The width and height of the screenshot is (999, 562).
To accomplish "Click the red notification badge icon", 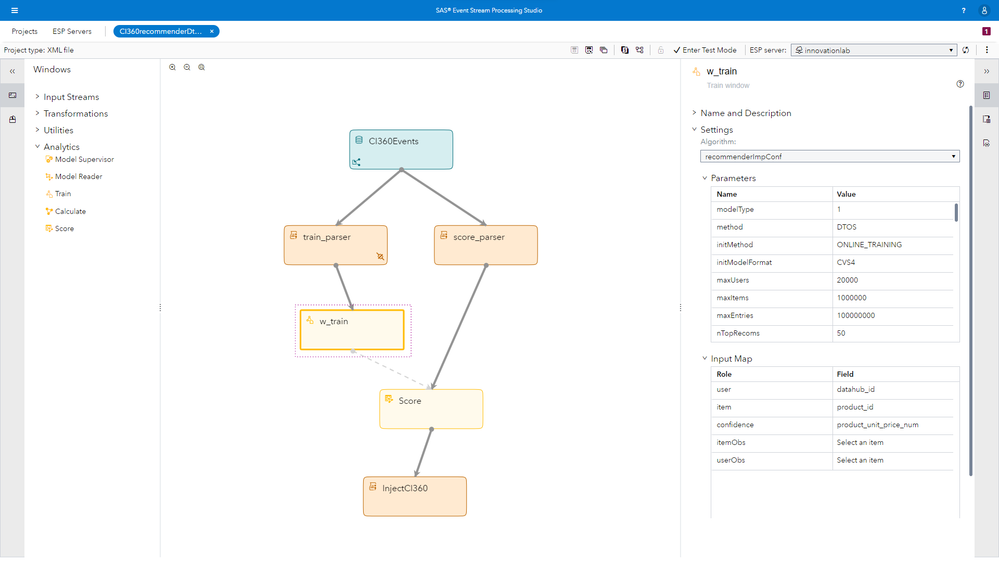I will pos(986,31).
